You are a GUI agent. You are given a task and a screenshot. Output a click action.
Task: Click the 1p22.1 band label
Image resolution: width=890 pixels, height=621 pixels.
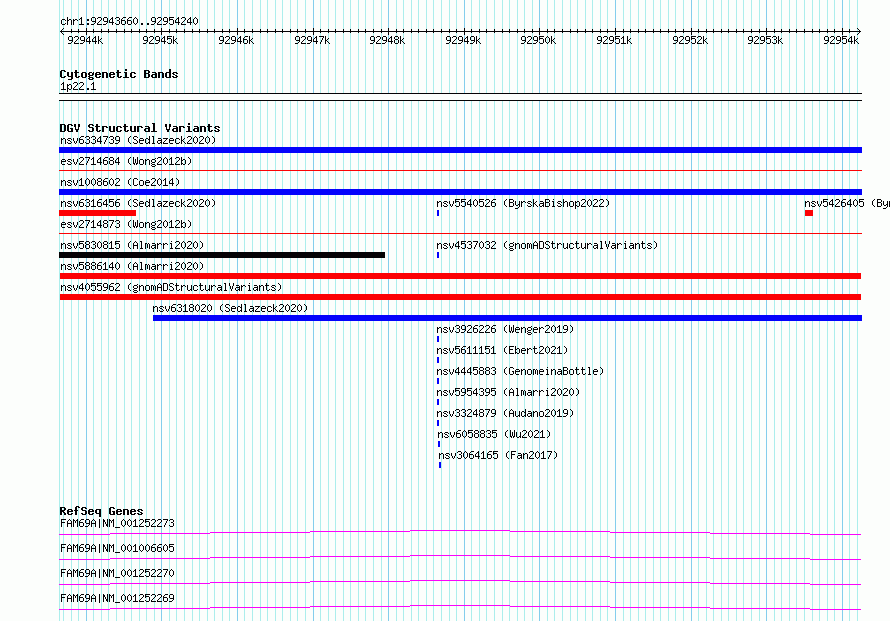tap(78, 86)
